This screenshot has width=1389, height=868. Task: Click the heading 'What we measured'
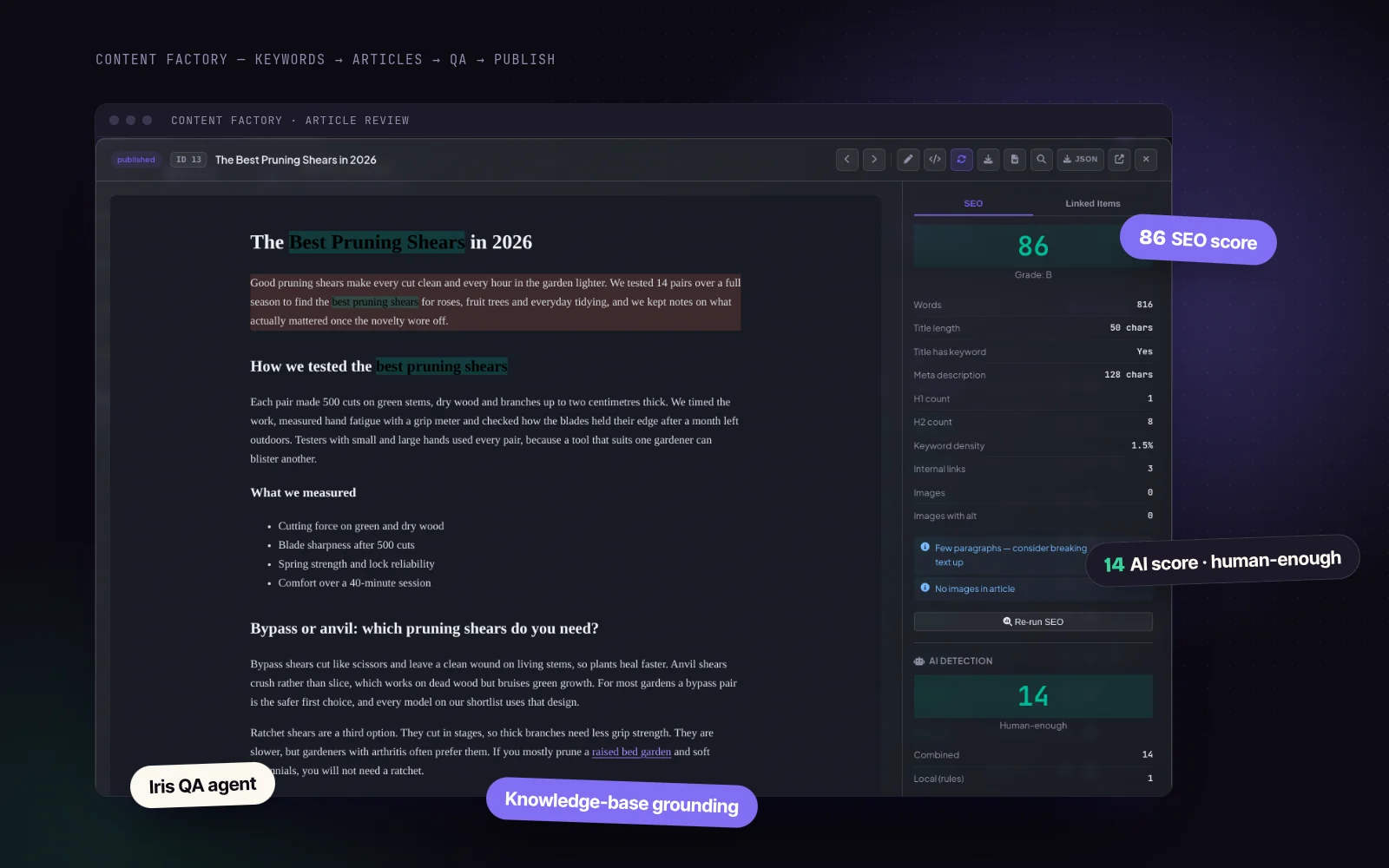click(303, 492)
